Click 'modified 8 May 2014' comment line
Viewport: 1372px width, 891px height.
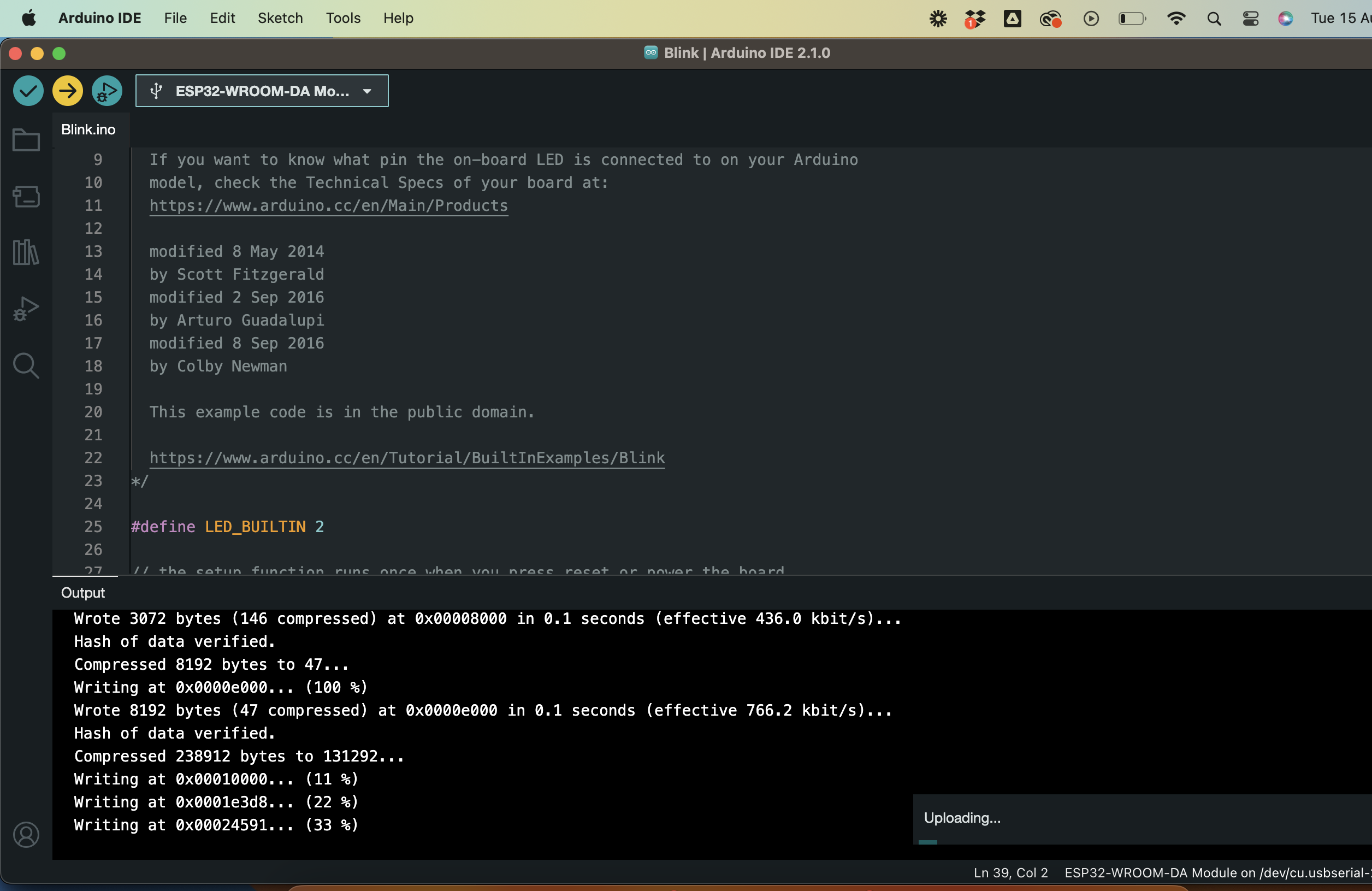click(x=236, y=251)
